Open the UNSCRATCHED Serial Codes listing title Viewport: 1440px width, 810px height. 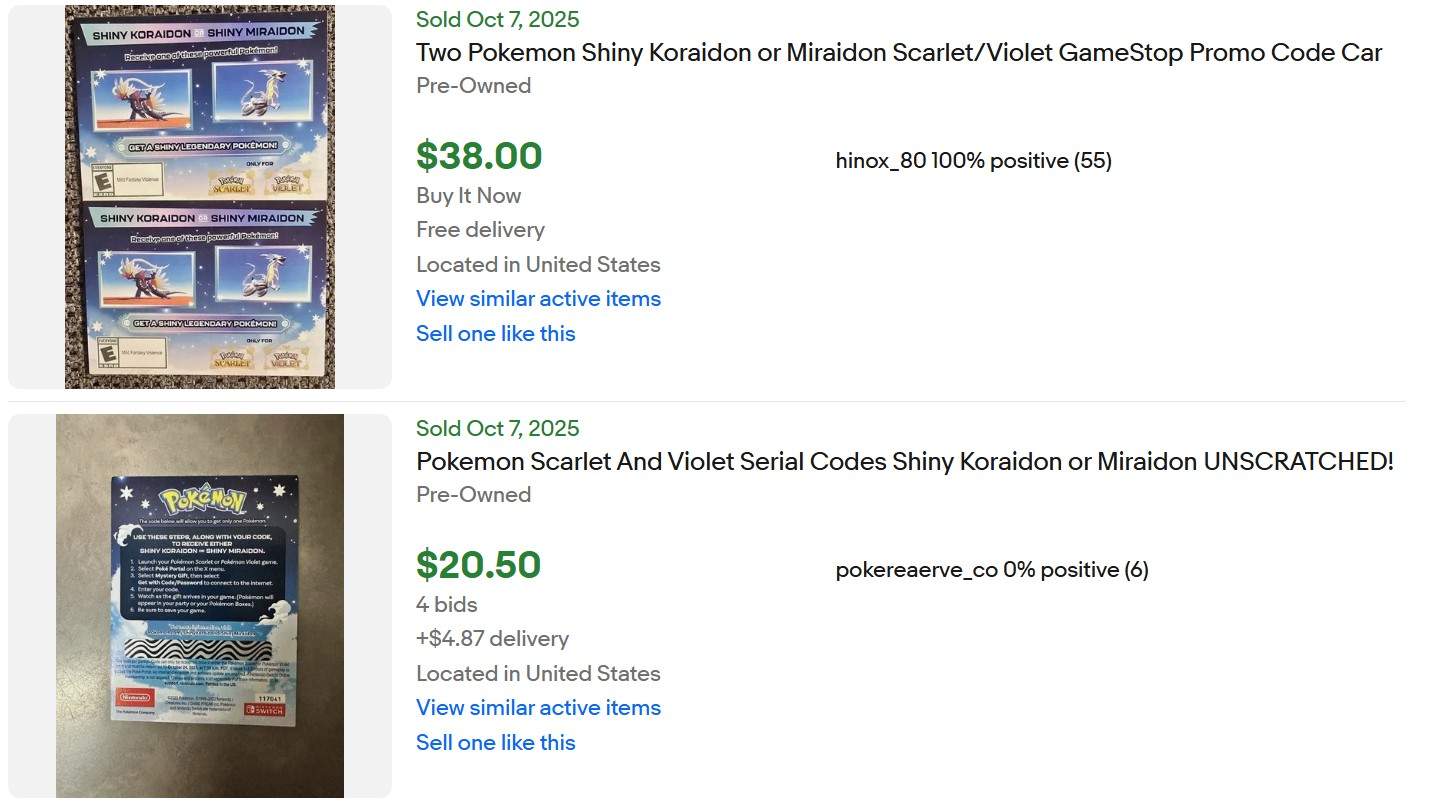pyautogui.click(x=904, y=462)
